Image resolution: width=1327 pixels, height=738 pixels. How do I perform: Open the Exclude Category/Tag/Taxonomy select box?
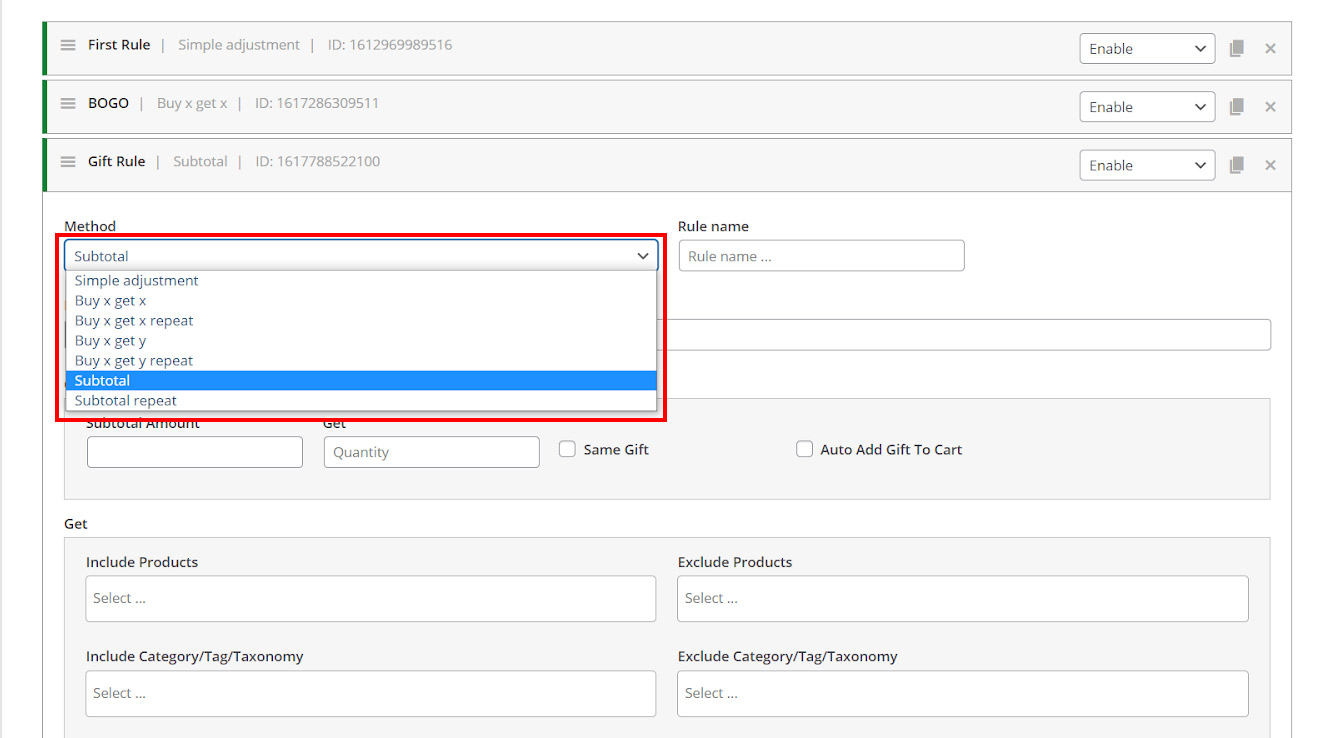[963, 693]
